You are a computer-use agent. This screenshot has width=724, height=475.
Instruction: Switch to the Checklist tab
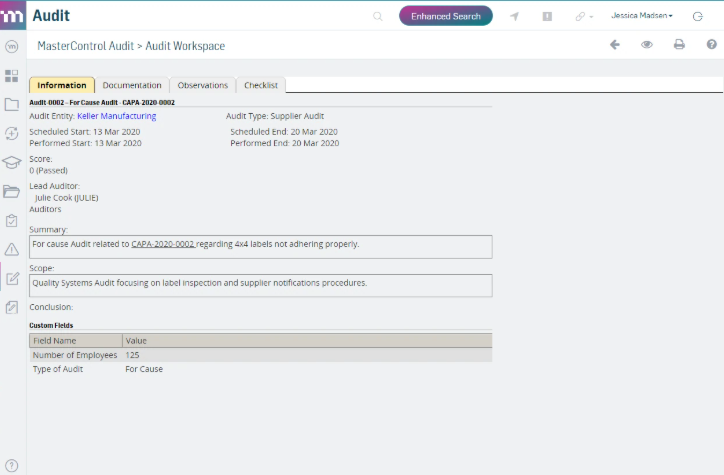click(x=261, y=85)
